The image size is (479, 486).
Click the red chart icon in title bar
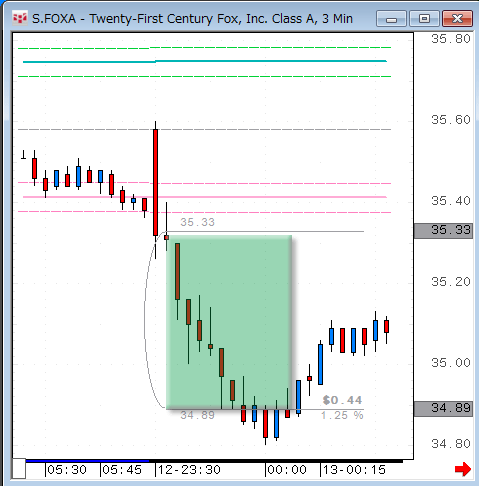pos(19,18)
